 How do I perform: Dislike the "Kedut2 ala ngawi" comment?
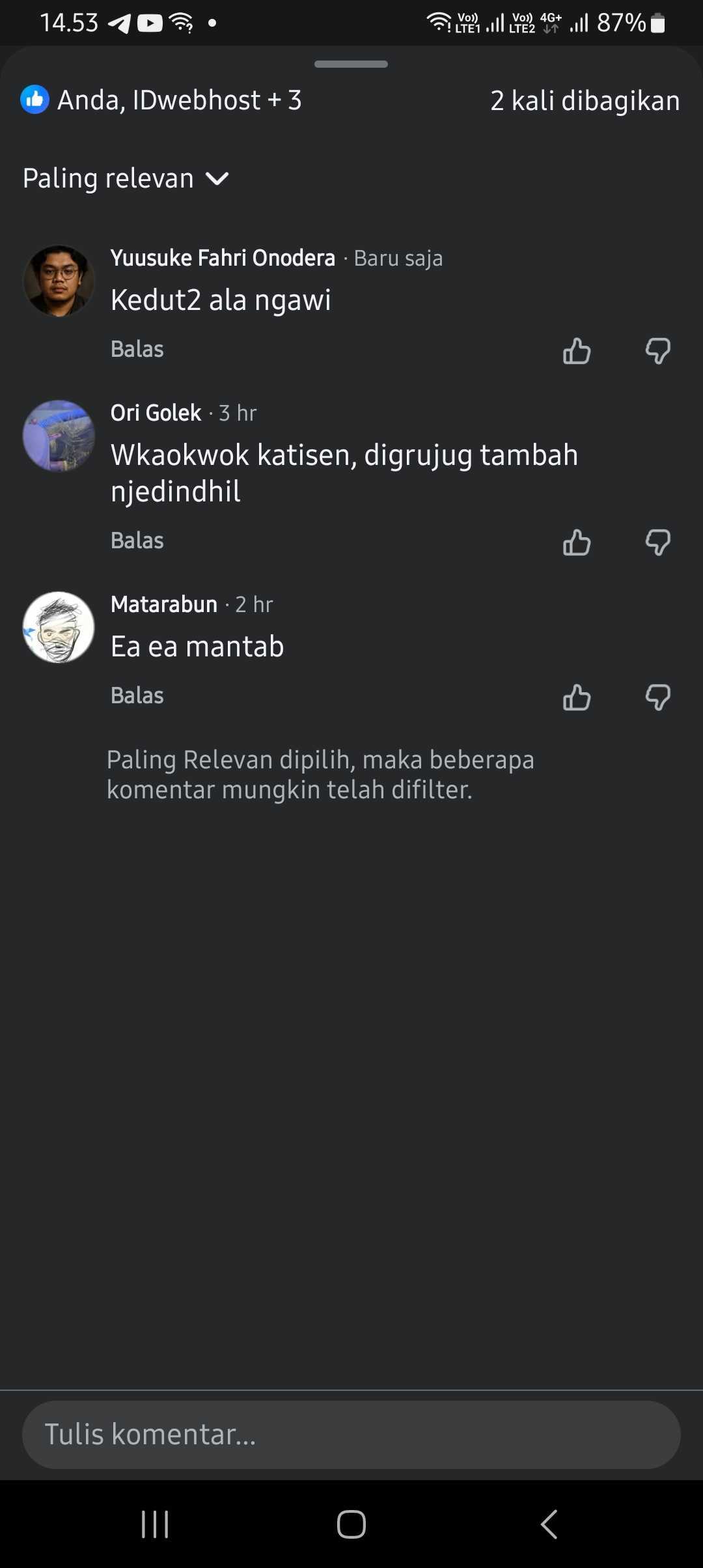657,351
